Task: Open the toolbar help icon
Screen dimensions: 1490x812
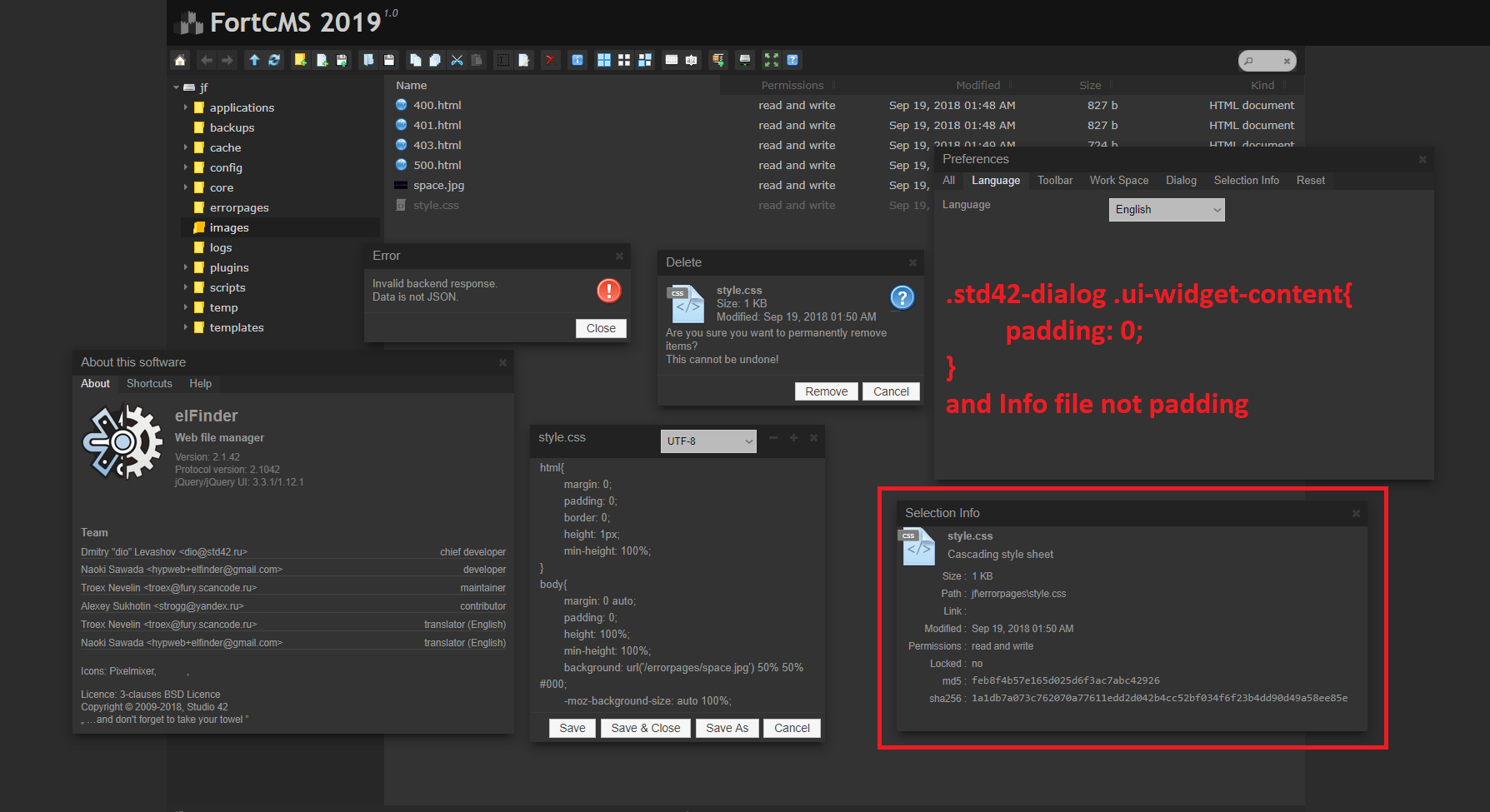Action: (x=792, y=60)
